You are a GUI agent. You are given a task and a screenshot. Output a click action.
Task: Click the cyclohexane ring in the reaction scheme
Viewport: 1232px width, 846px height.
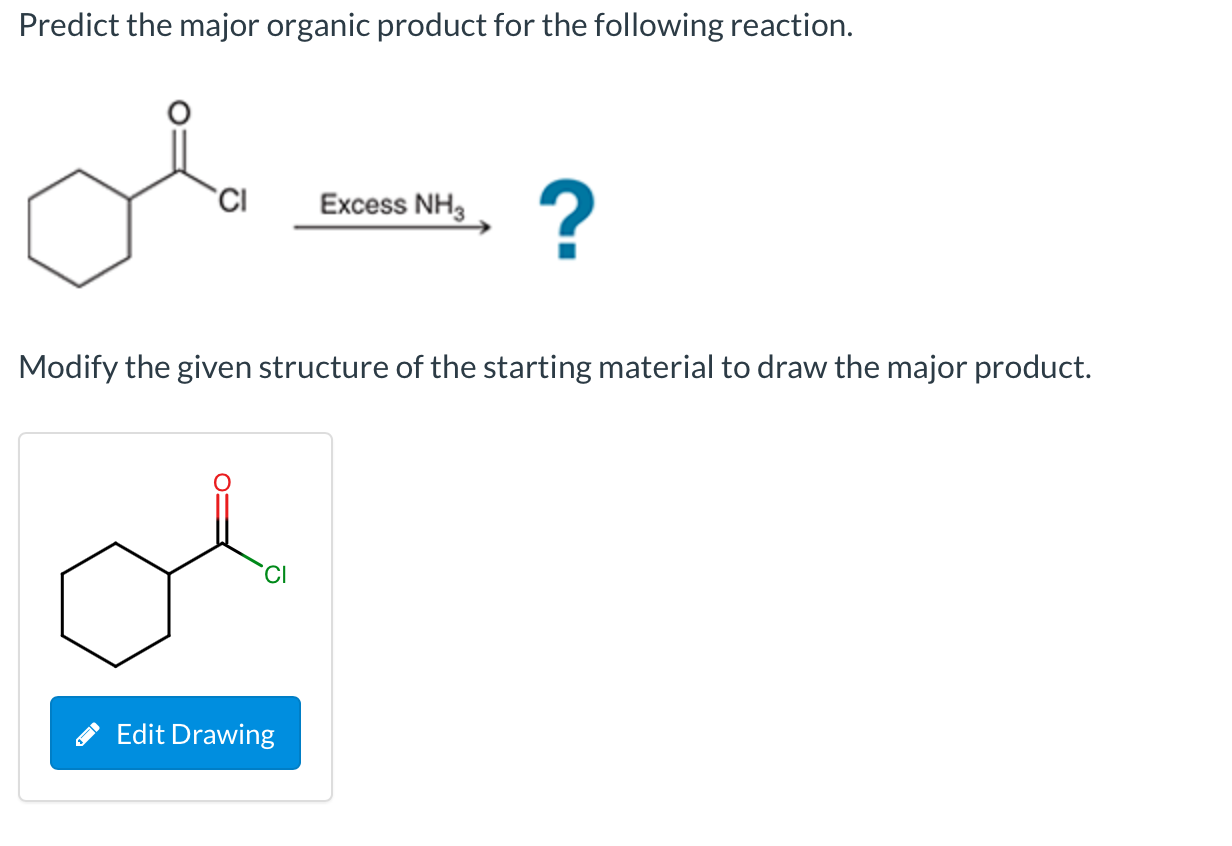point(79,228)
